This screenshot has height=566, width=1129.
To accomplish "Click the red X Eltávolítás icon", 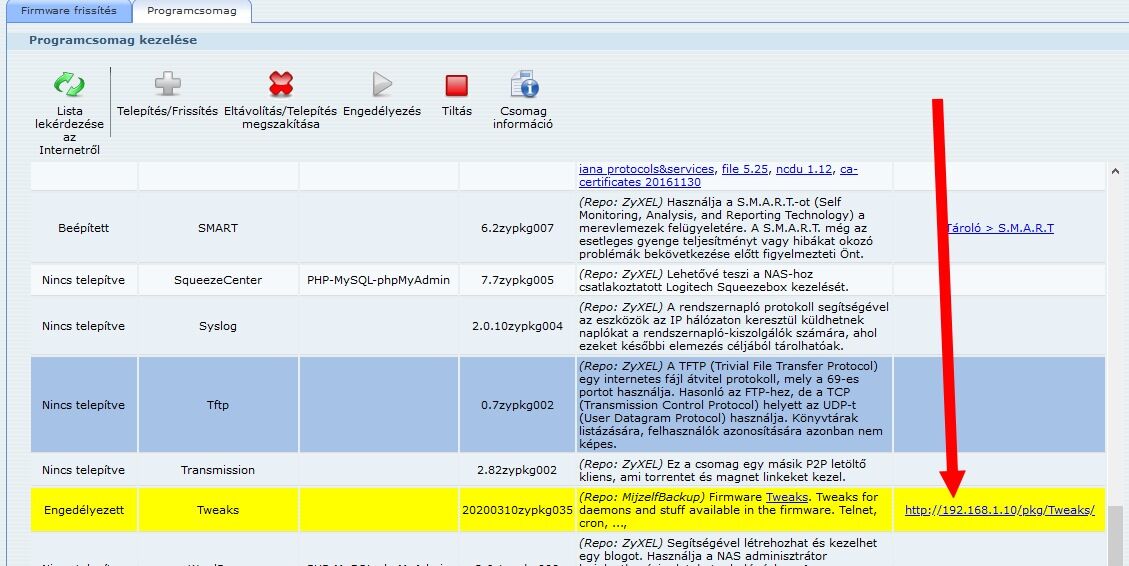I will pos(281,84).
